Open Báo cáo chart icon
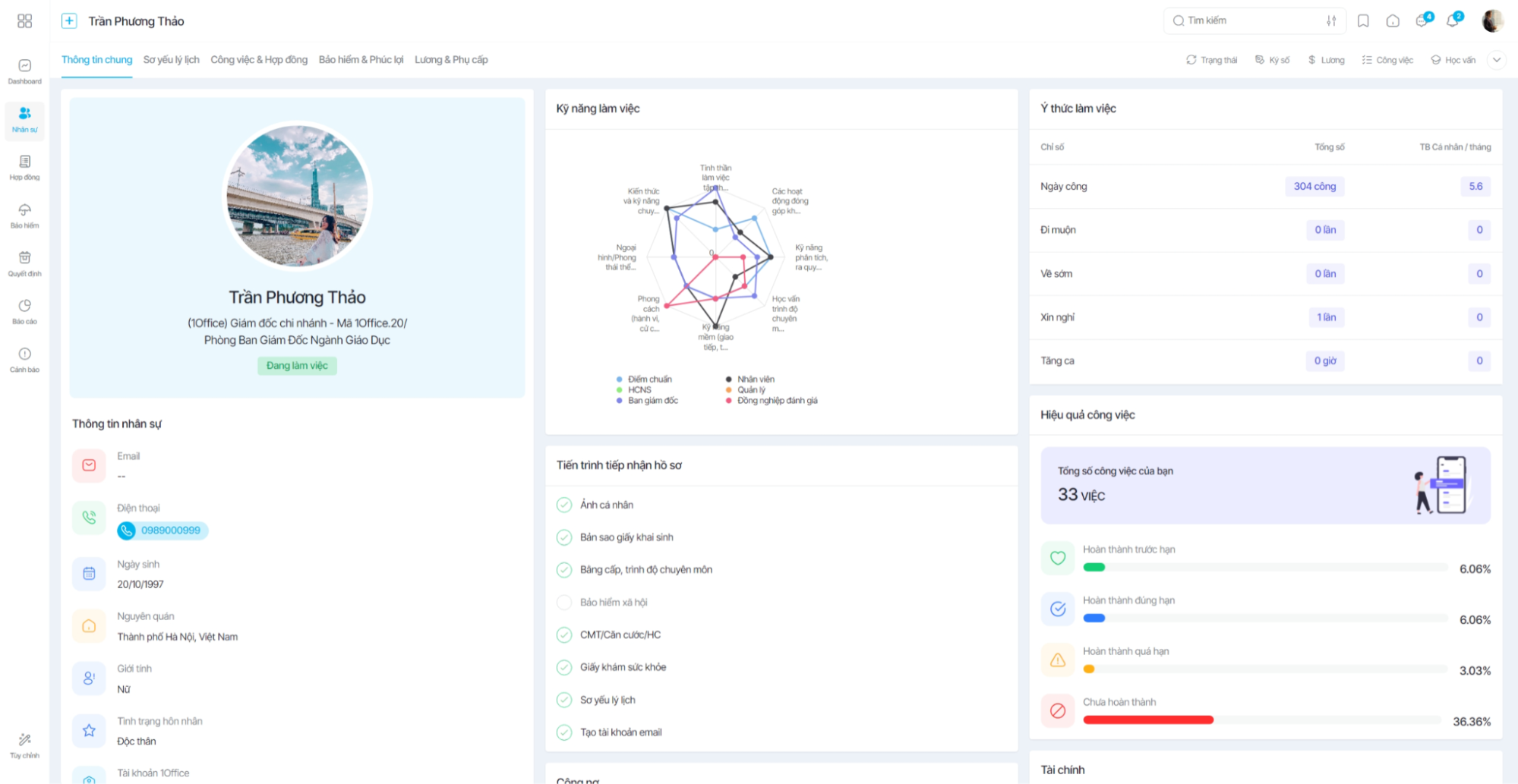This screenshot has height=784, width=1518. pos(24,311)
